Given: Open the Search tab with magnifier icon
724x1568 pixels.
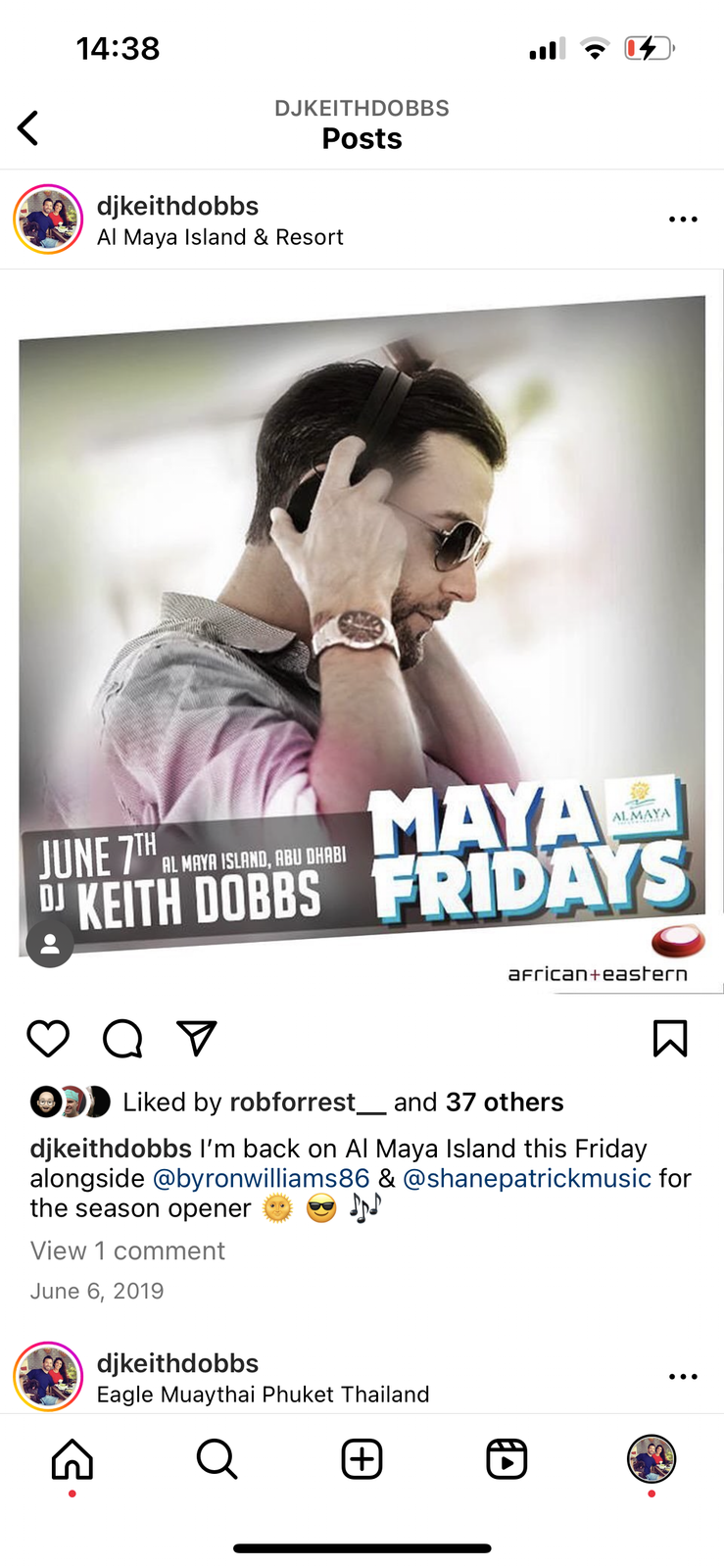Looking at the screenshot, I should pyautogui.click(x=217, y=1459).
